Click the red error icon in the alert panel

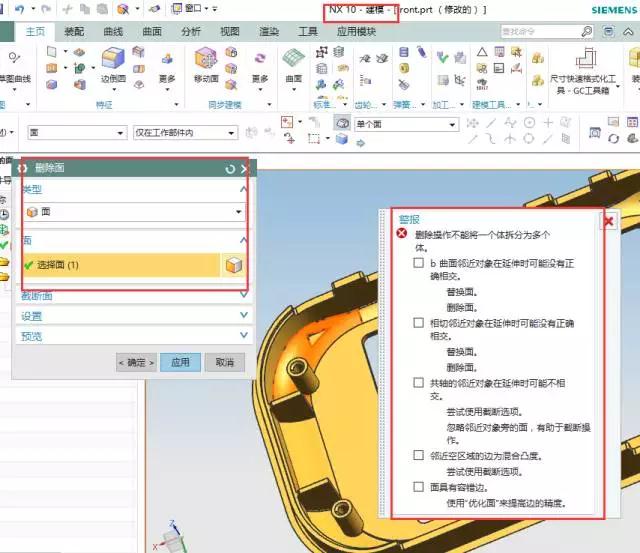[x=402, y=233]
